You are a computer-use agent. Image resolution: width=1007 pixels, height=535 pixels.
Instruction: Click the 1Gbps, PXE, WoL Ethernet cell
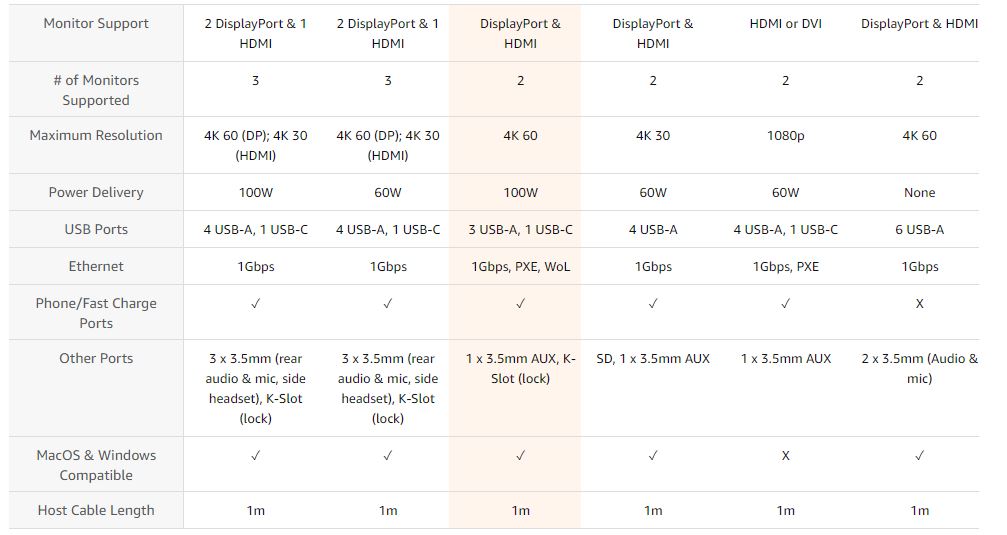(x=520, y=266)
